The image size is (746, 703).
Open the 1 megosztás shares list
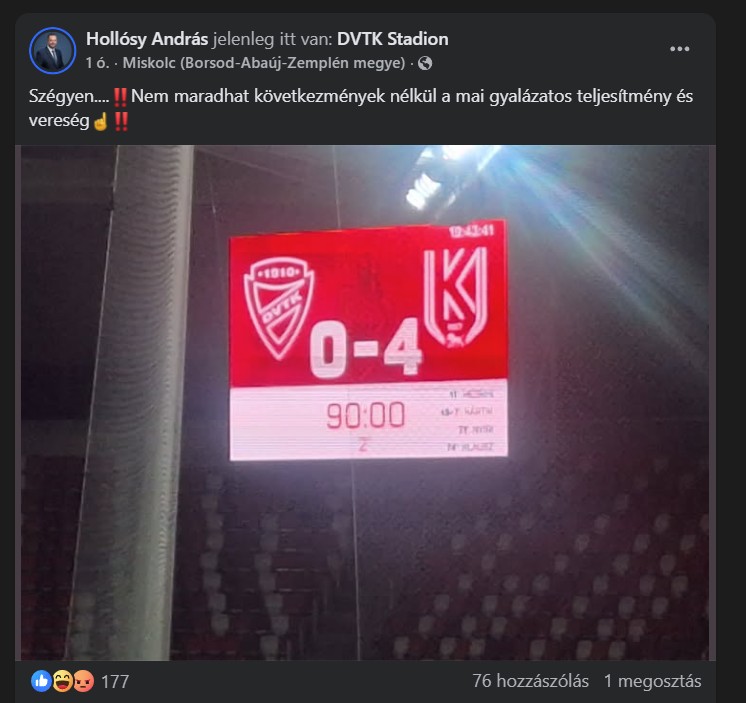coord(652,681)
